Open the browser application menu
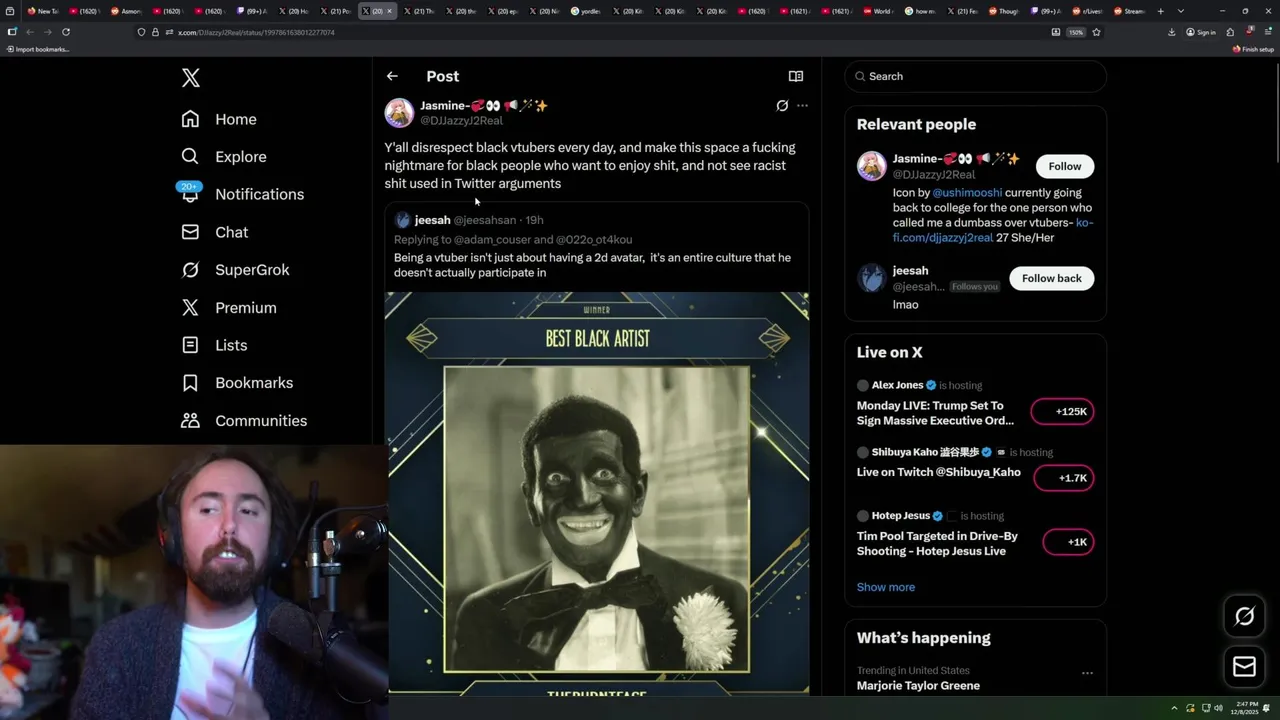Viewport: 1280px width, 720px height. tap(1267, 32)
